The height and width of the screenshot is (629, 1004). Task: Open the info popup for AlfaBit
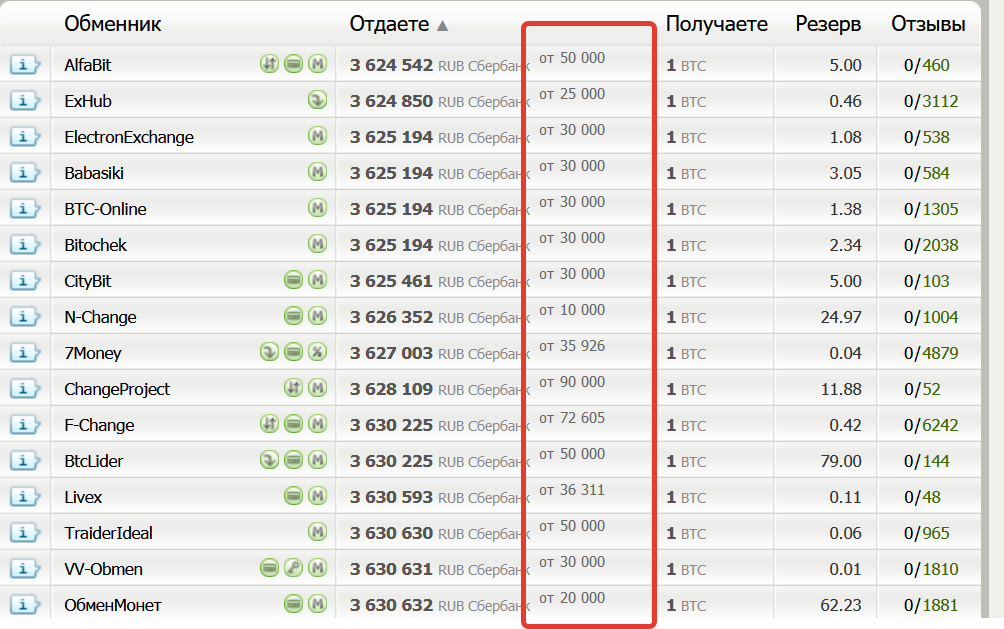tap(24, 64)
